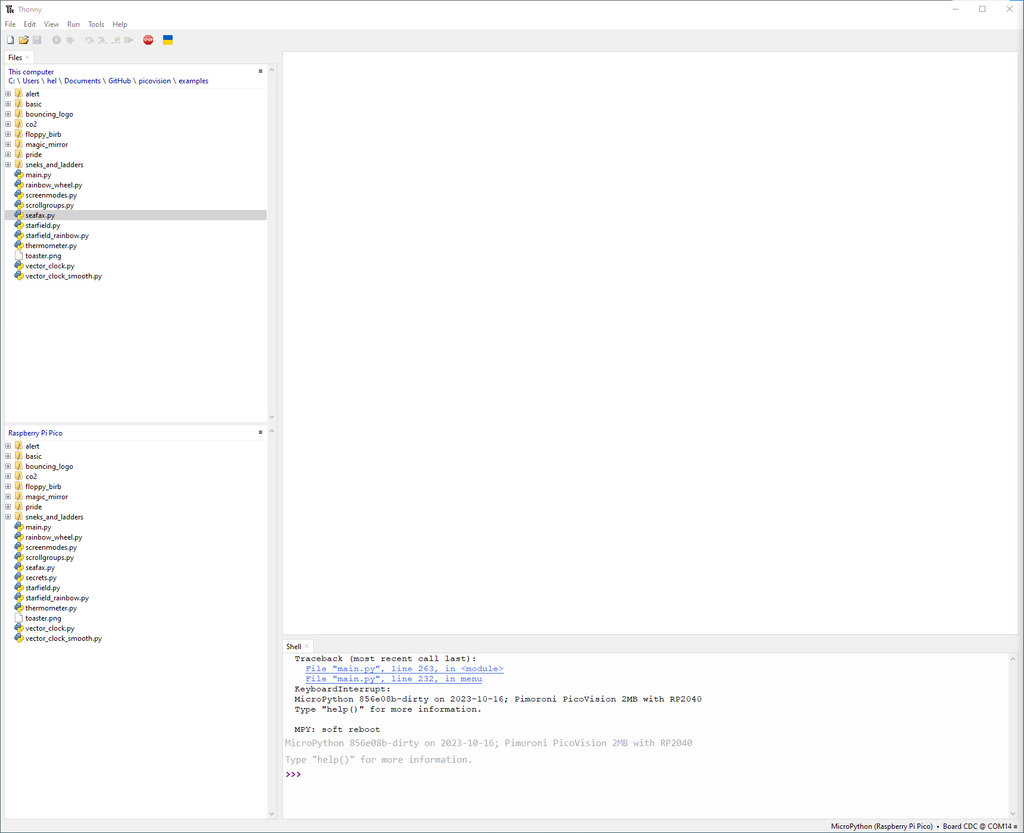Click the MicroPython interpreter status bar label
This screenshot has height=833, width=1024.
click(x=880, y=826)
